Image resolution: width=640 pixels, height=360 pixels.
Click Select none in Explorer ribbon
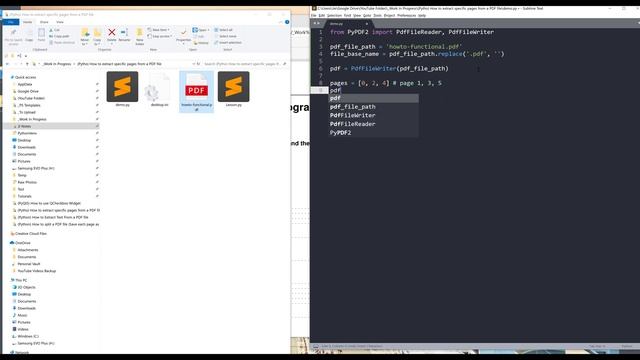(225, 36)
